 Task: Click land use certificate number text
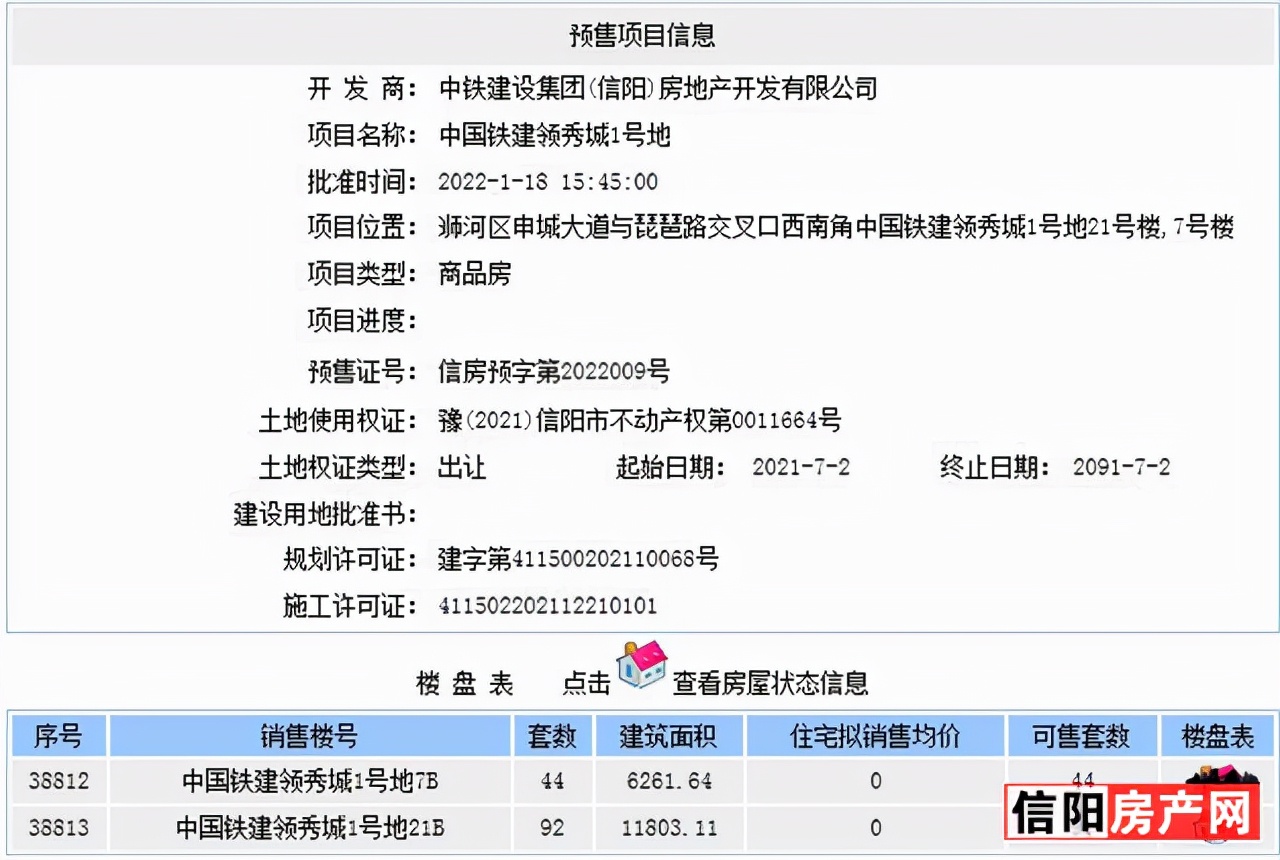(x=640, y=419)
